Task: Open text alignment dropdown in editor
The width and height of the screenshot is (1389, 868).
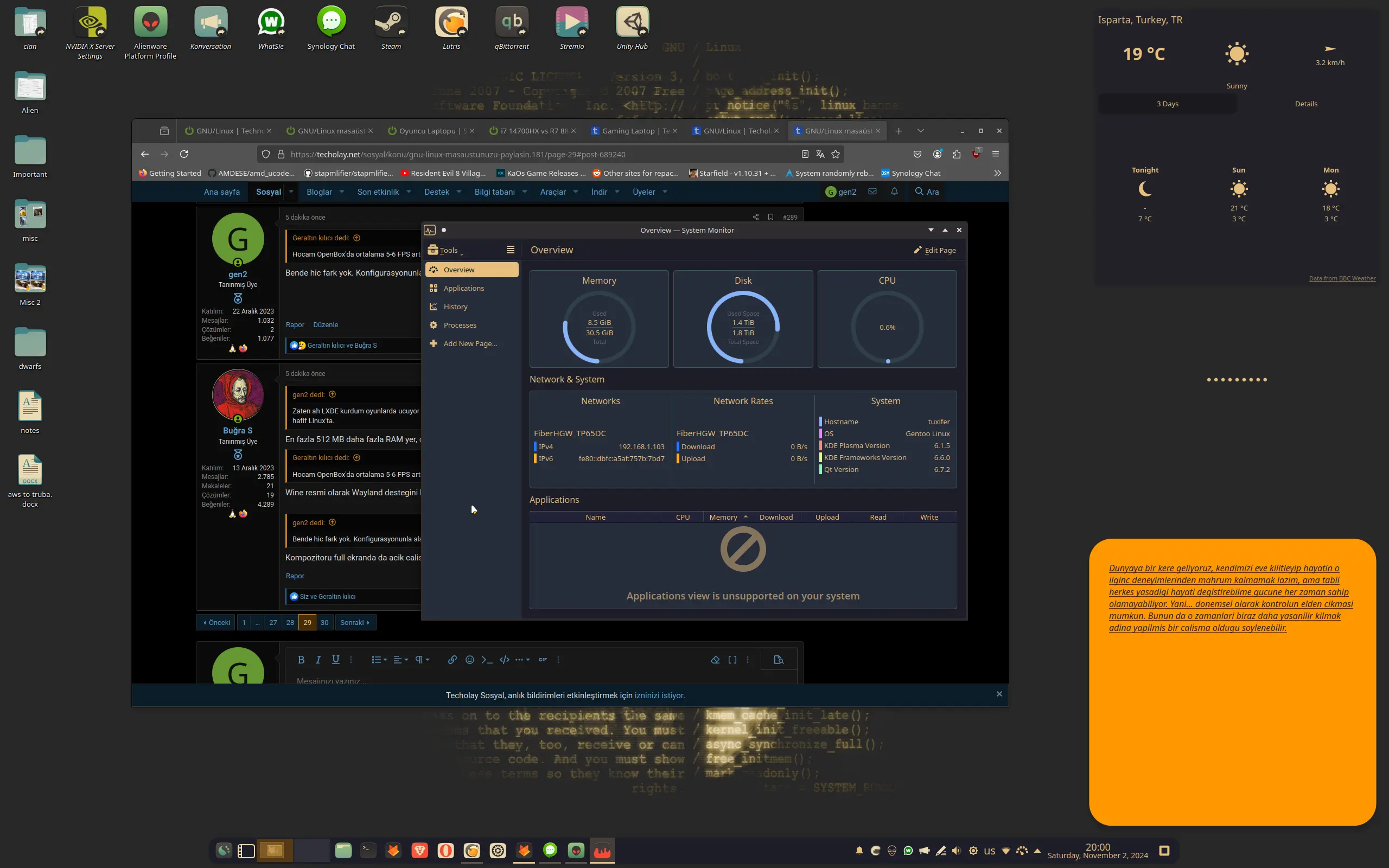Action: [400, 660]
